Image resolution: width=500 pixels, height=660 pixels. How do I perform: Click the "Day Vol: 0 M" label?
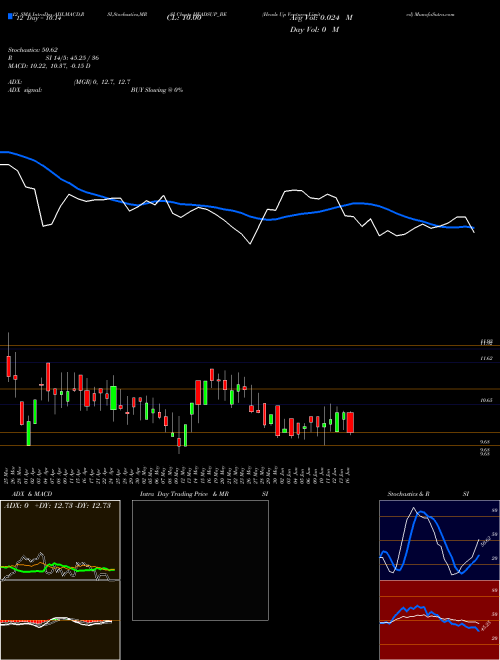[x=314, y=29]
